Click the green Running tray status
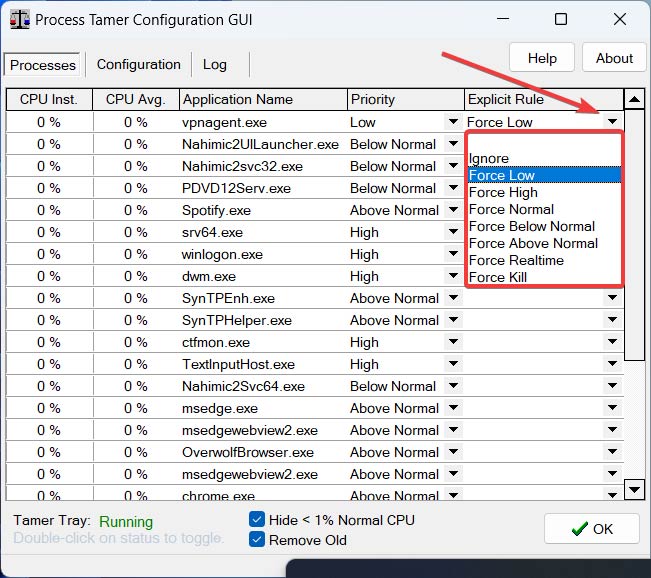 click(126, 521)
